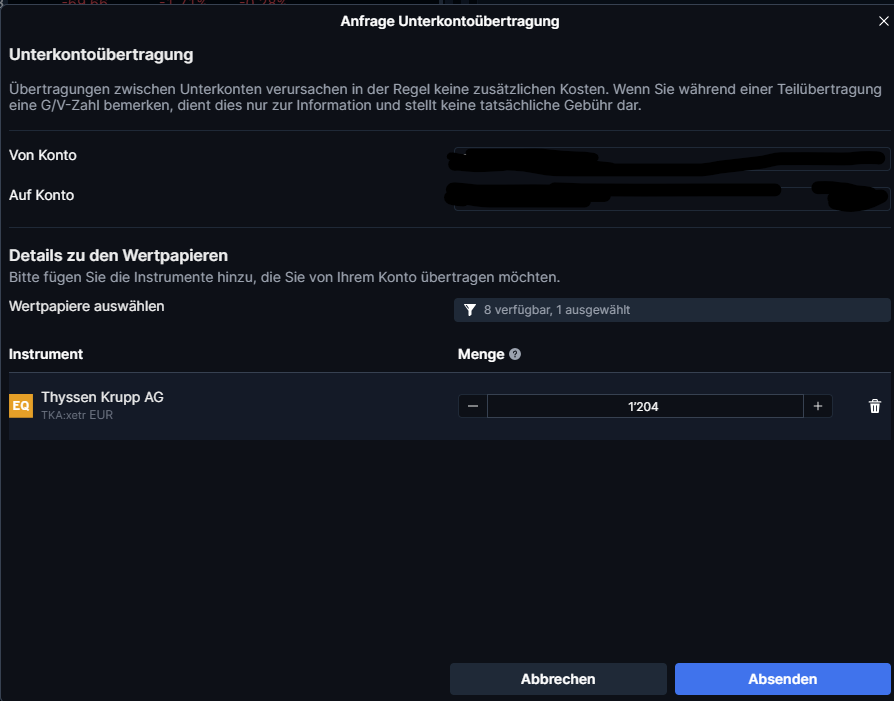Delete the Thyssen Krupp AG row
894x701 pixels.
[x=875, y=406]
